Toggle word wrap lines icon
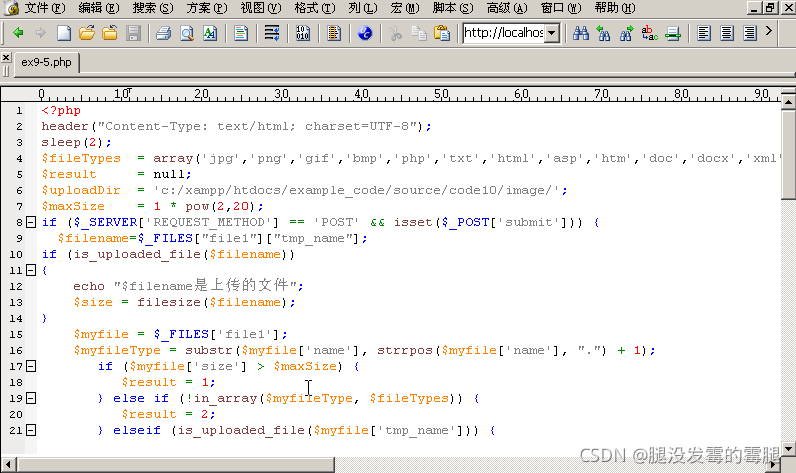The width and height of the screenshot is (796, 473). pos(272,33)
